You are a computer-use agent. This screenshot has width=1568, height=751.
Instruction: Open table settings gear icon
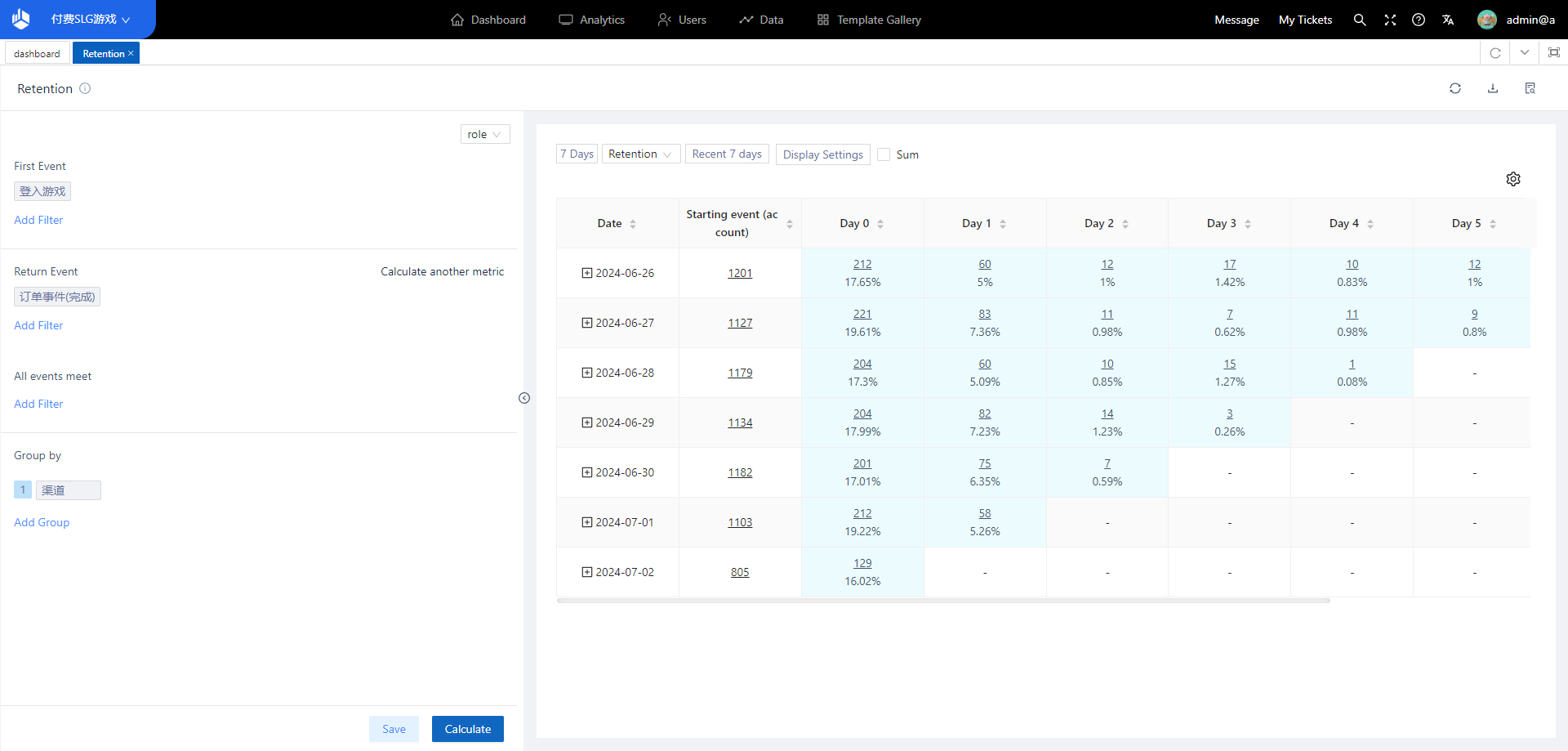1513,179
